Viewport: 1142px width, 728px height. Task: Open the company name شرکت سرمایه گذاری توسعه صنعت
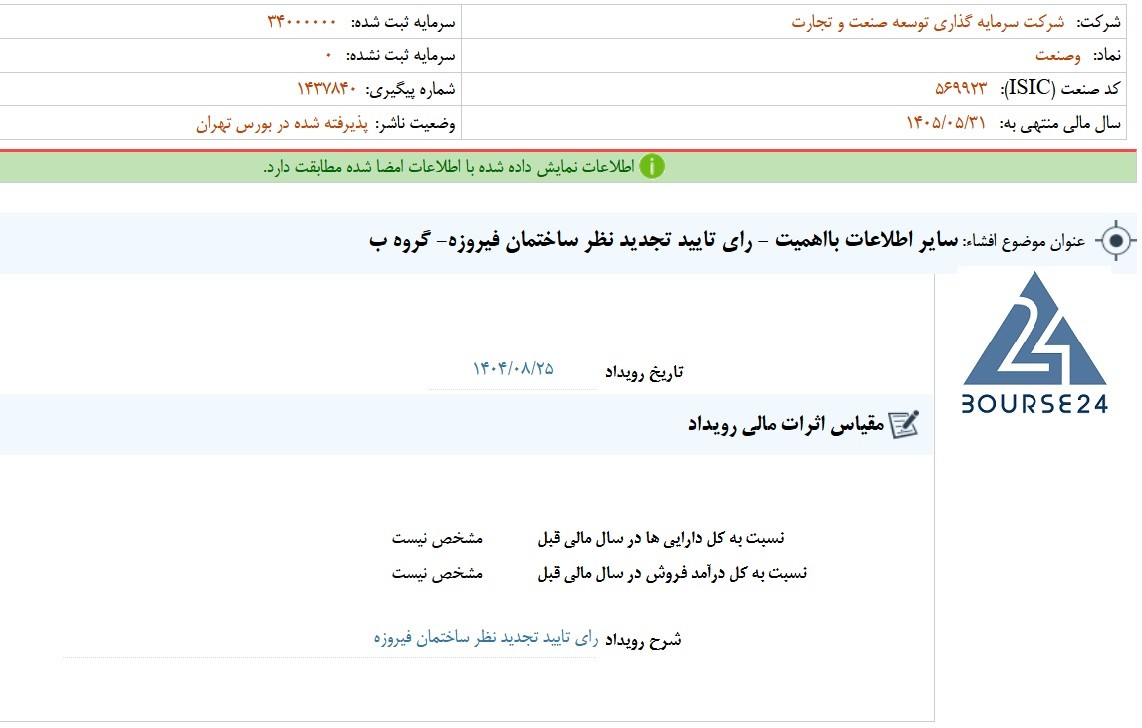(x=928, y=22)
